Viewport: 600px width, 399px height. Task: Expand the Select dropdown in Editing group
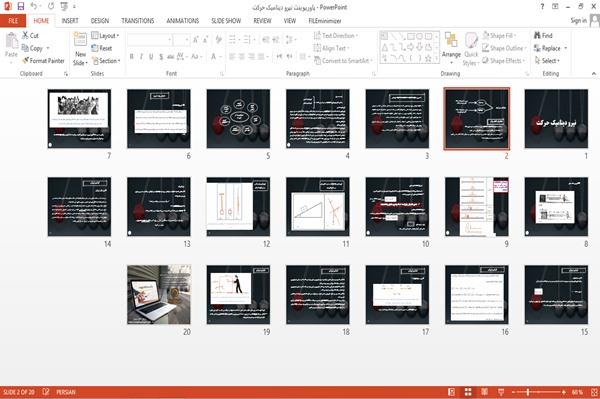pos(547,61)
